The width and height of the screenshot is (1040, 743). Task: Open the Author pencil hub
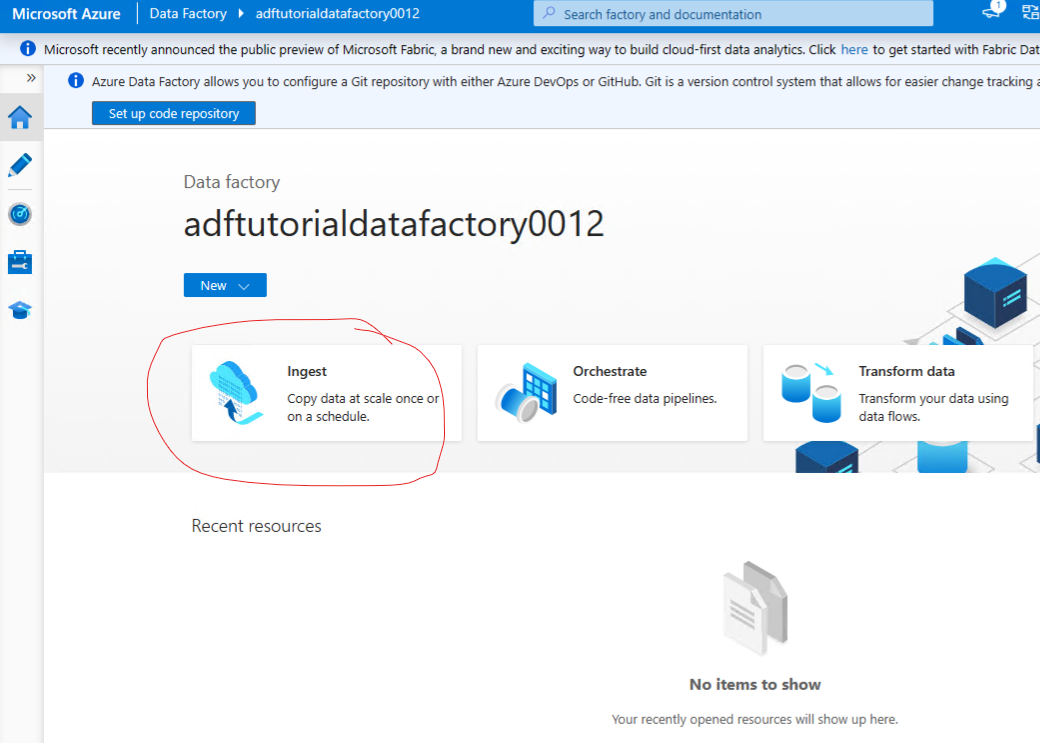(20, 165)
